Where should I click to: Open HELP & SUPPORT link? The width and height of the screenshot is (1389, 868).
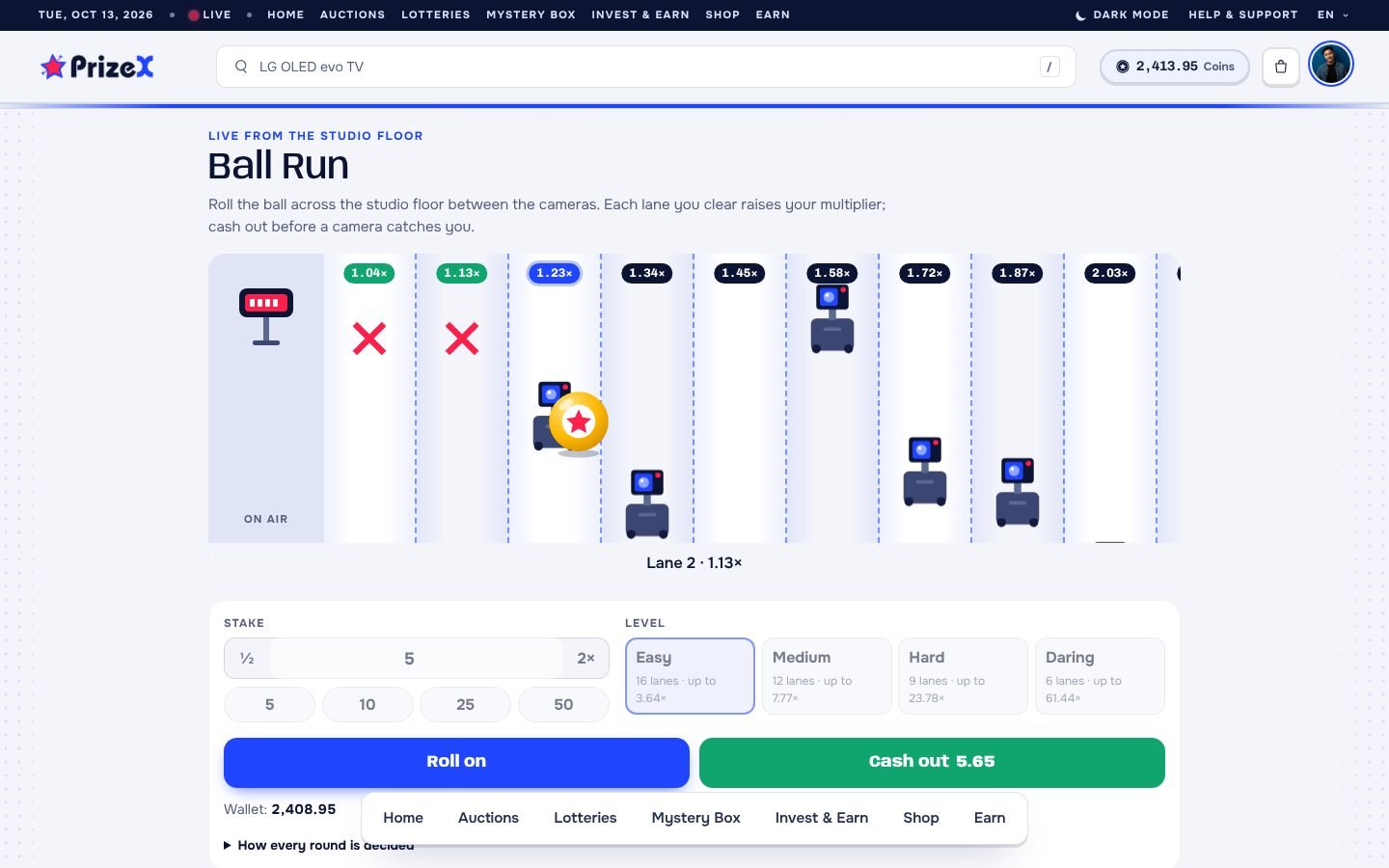1243,15
